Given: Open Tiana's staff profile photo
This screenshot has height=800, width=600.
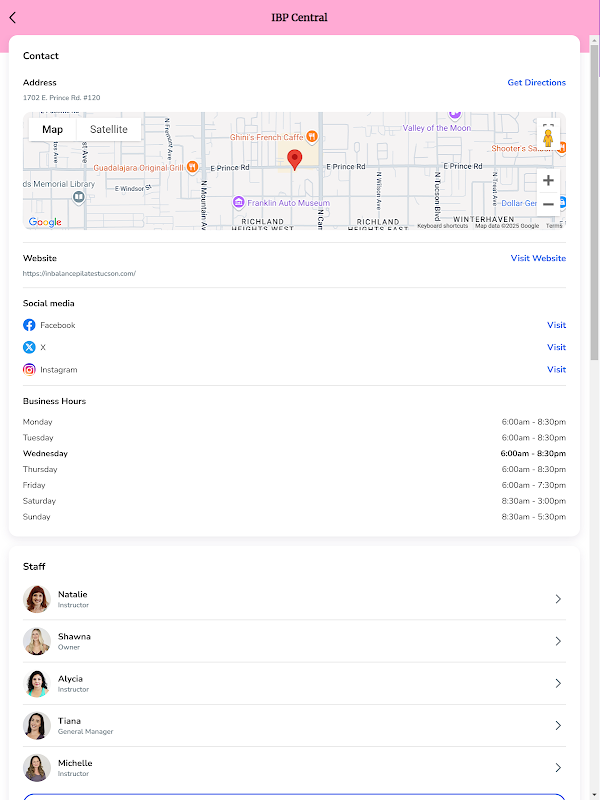Looking at the screenshot, I should point(37,726).
